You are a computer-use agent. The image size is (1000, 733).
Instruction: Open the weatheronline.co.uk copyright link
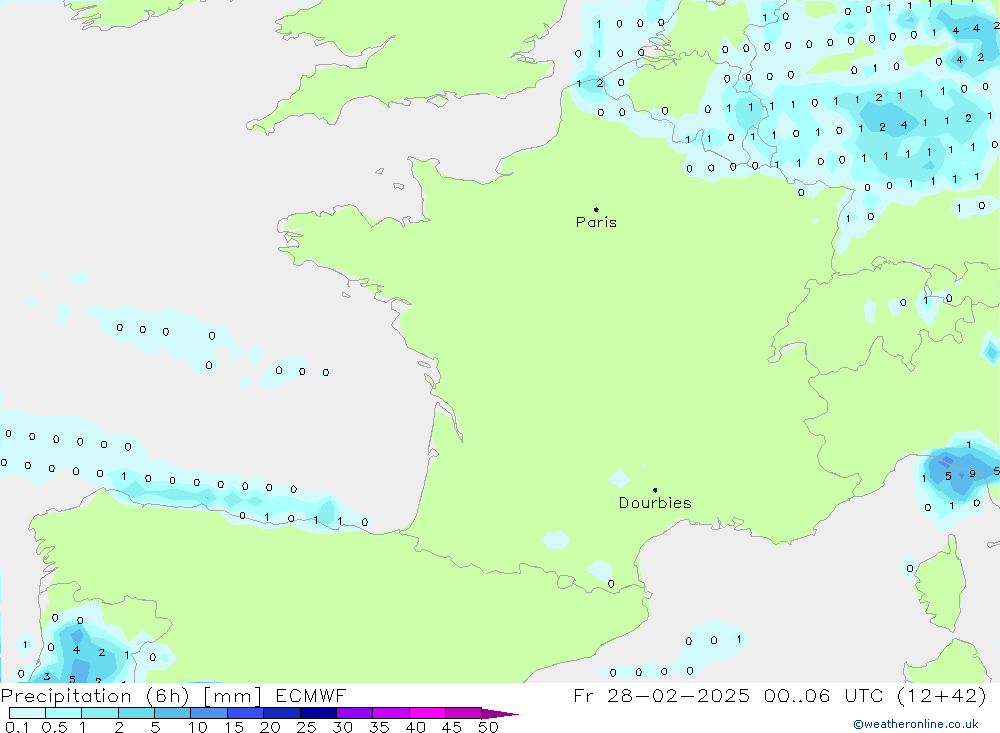coord(916,724)
